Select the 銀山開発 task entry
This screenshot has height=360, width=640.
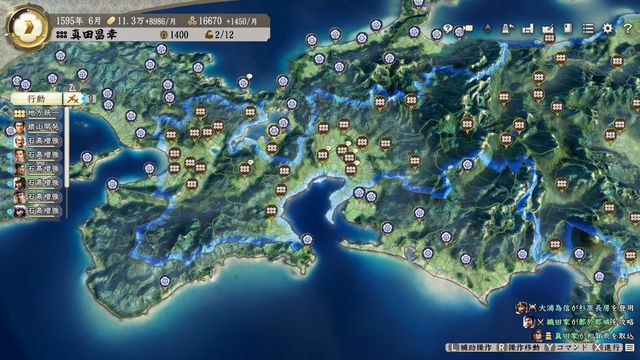pos(37,127)
